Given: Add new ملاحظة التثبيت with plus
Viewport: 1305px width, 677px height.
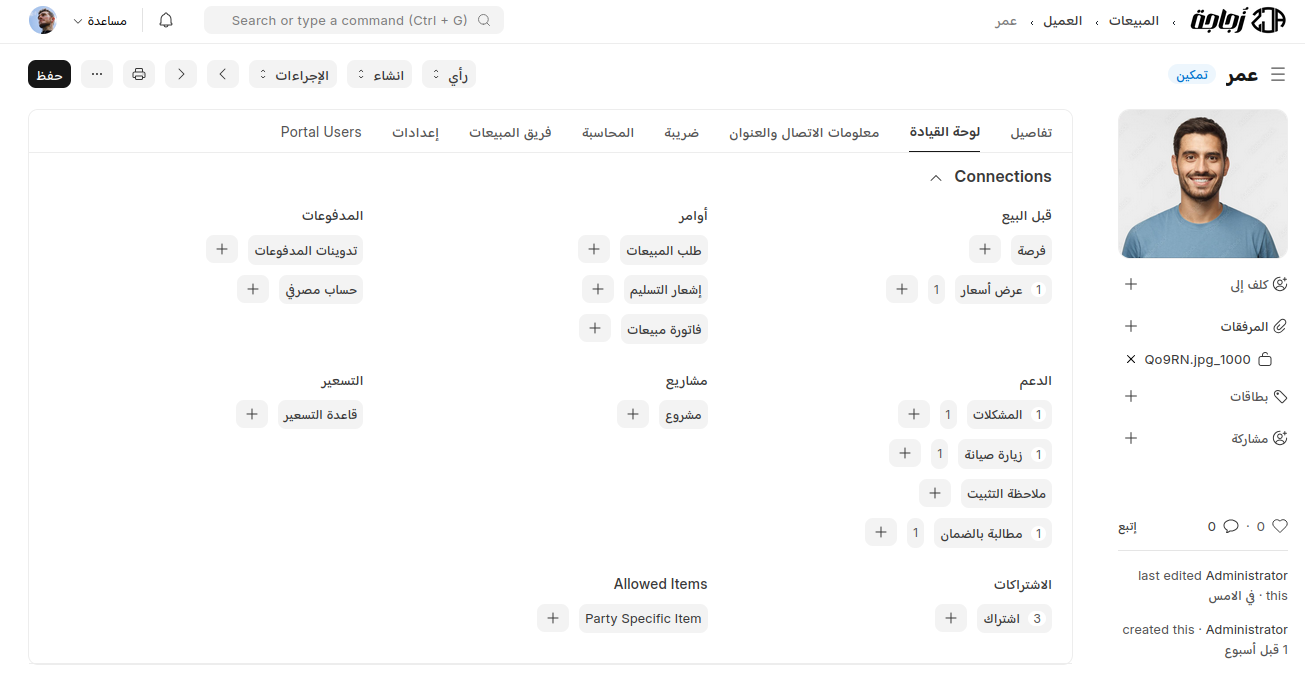Looking at the screenshot, I should click(935, 493).
